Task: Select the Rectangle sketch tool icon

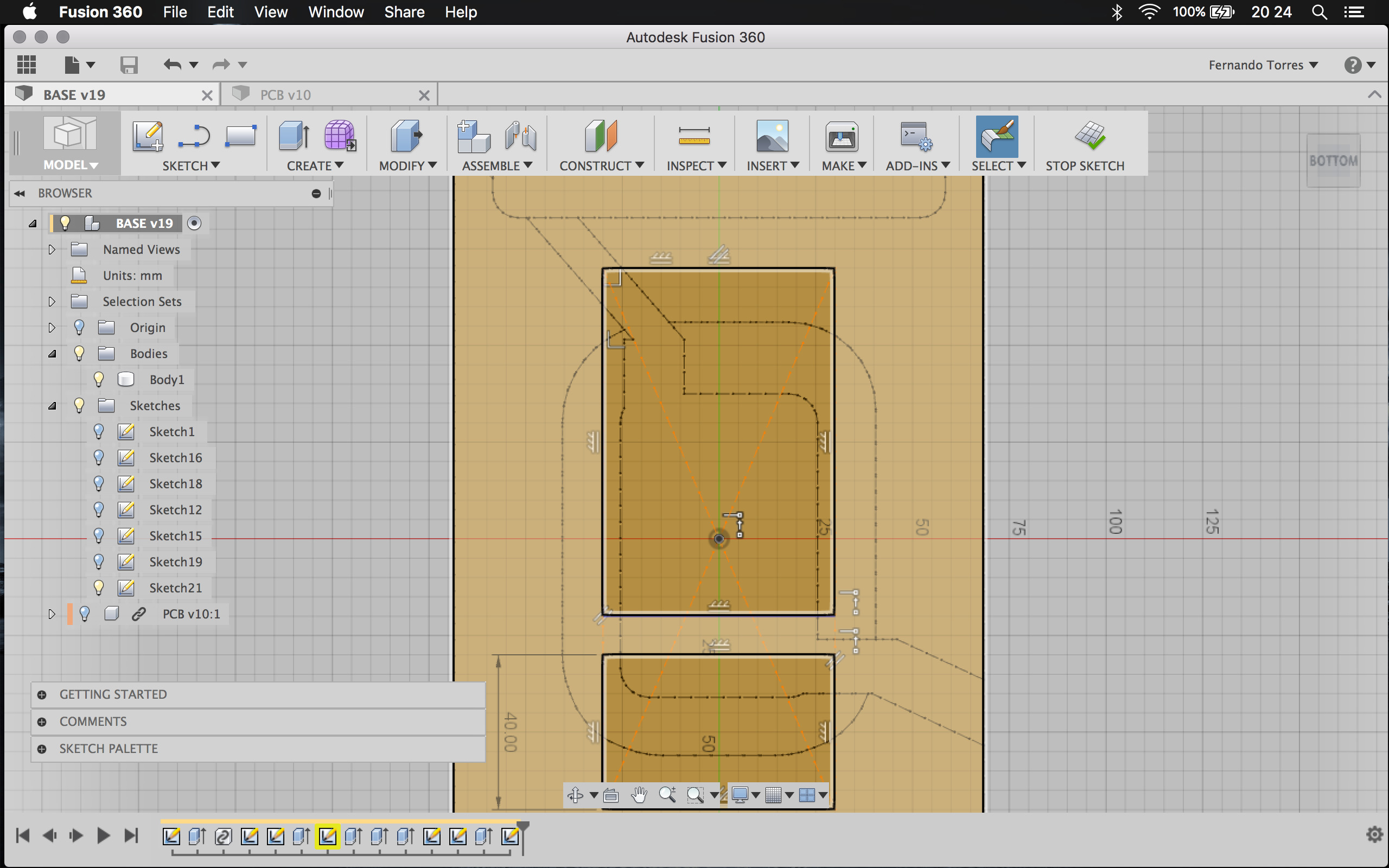Action: click(x=240, y=137)
